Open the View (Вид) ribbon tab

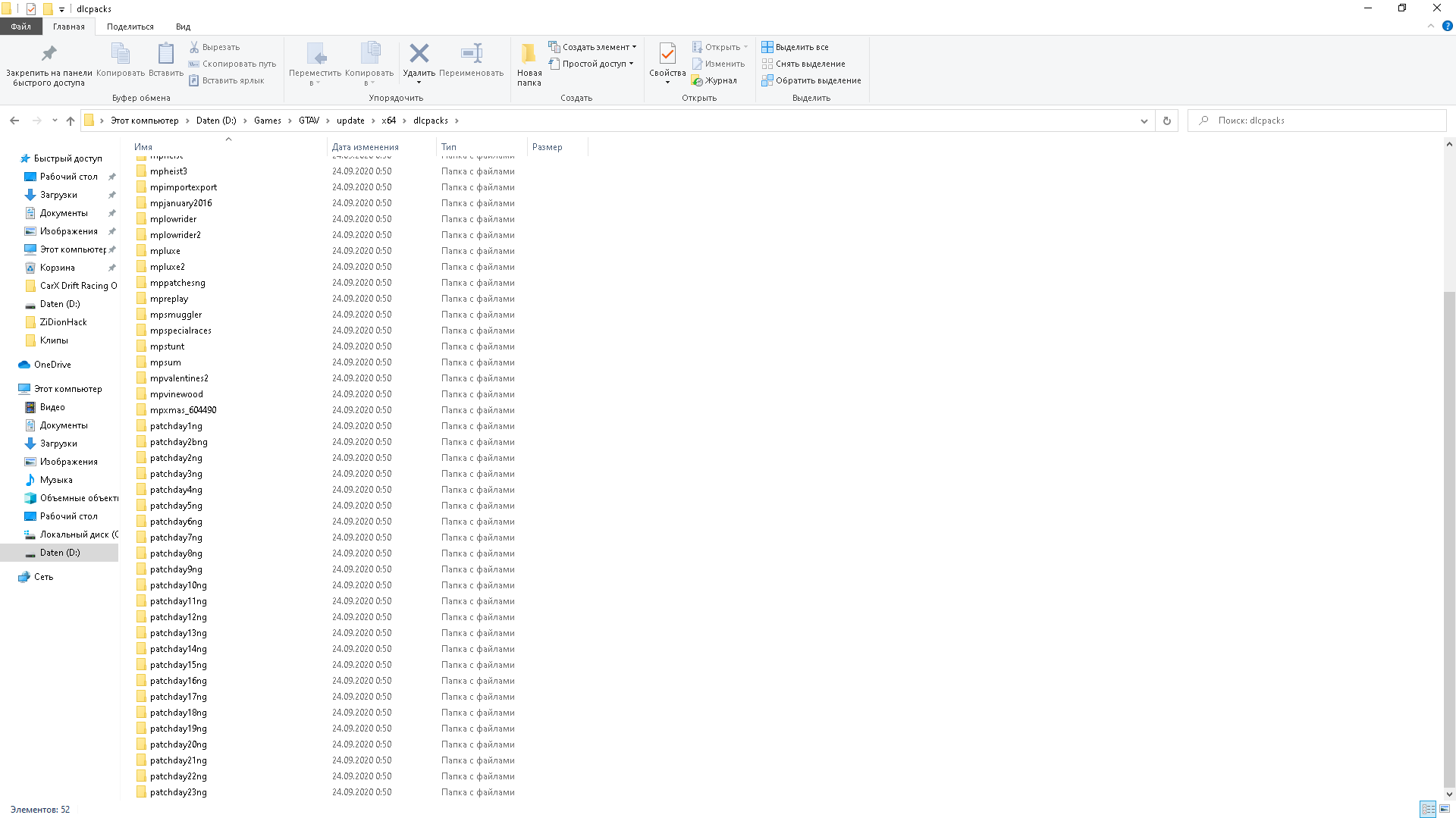tap(183, 27)
